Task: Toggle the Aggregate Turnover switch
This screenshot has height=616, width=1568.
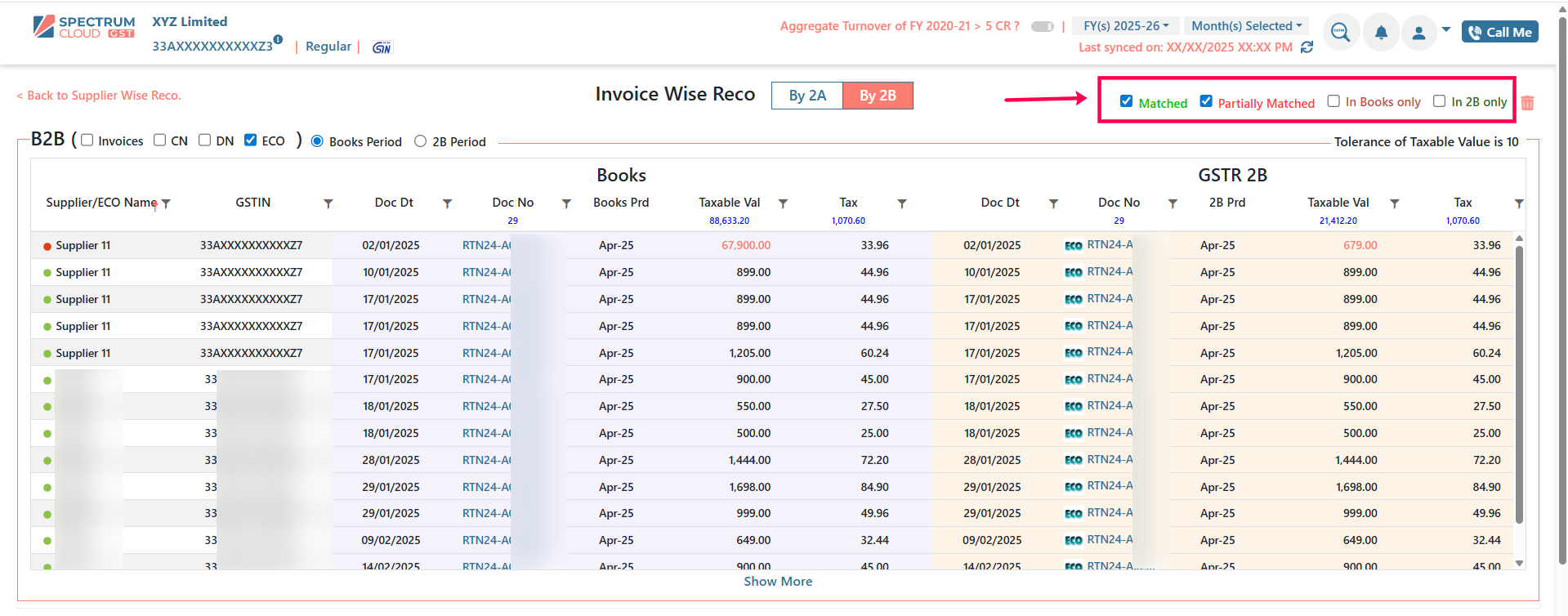Action: tap(1042, 26)
